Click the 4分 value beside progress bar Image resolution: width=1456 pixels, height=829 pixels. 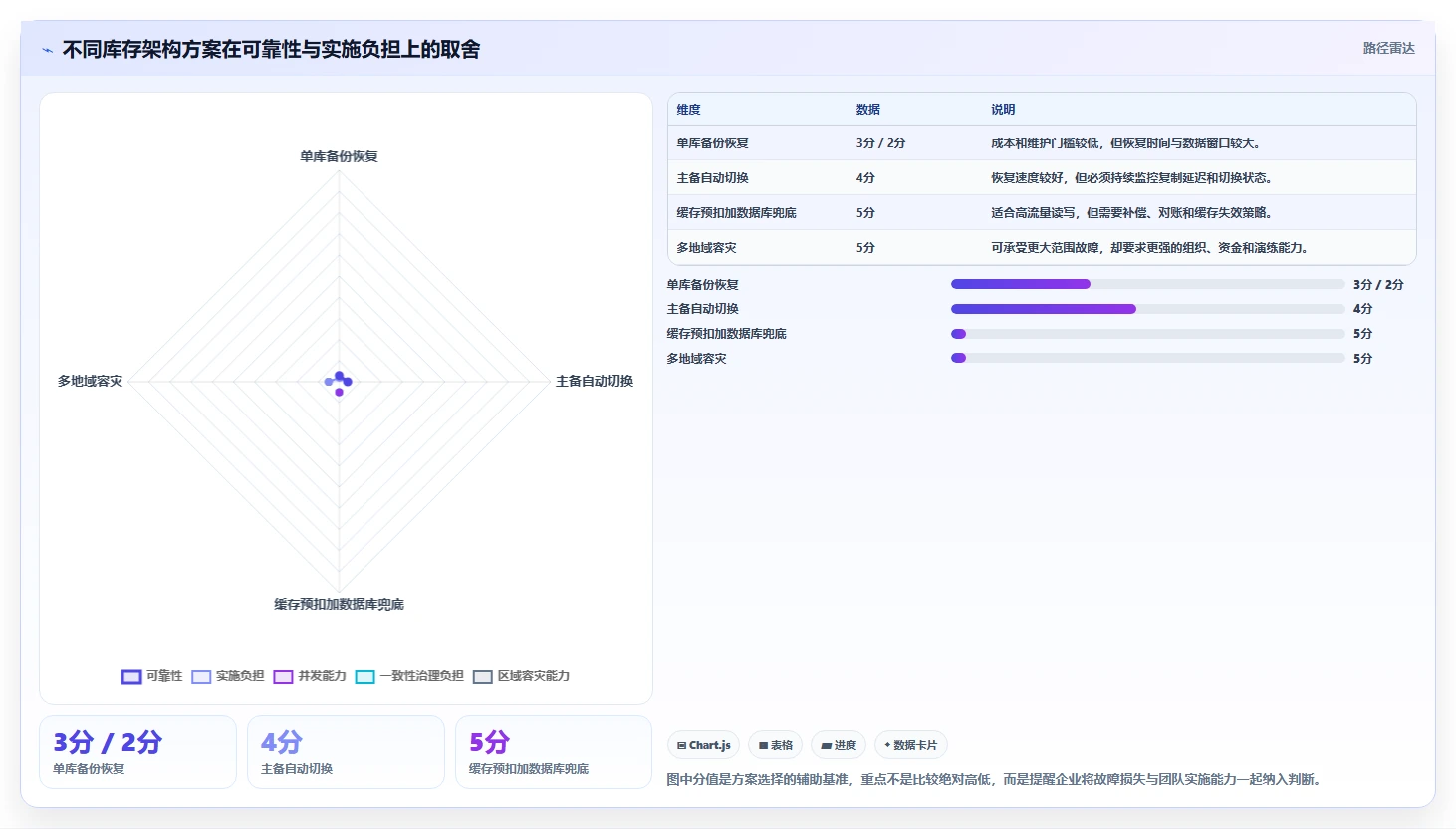coord(1362,309)
